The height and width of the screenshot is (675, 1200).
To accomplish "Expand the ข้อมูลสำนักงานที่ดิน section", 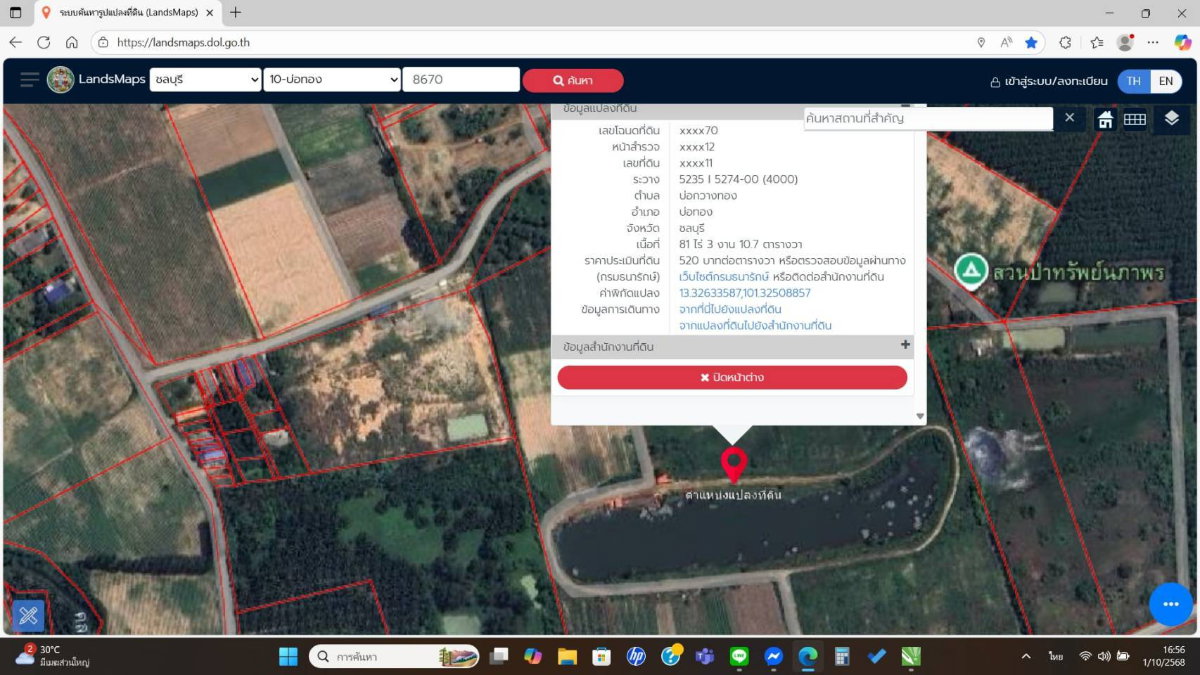I will pos(905,345).
